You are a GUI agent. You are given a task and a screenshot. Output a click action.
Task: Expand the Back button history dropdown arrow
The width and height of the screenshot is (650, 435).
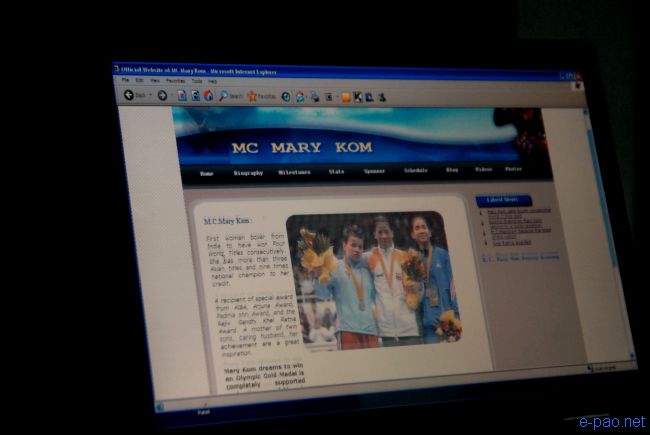(x=150, y=96)
